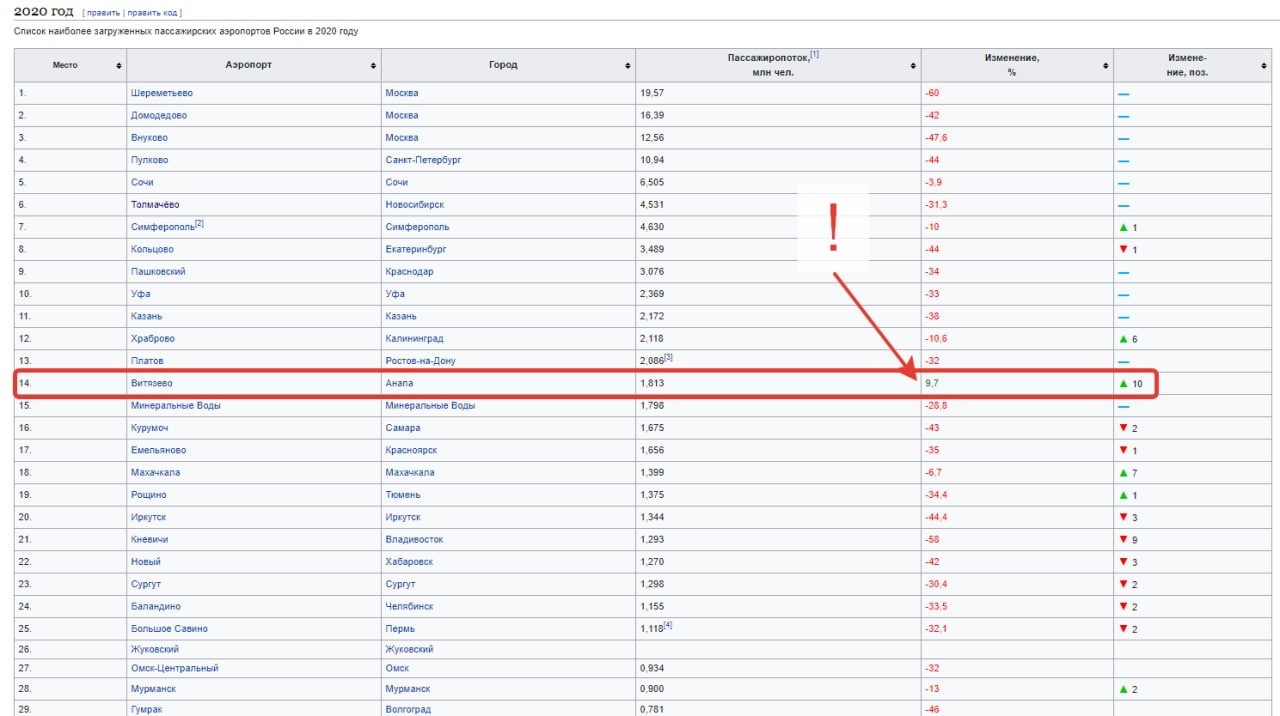This screenshot has height=716, width=1280.
Task: Open the Кольцово airport link
Action: tap(152, 249)
